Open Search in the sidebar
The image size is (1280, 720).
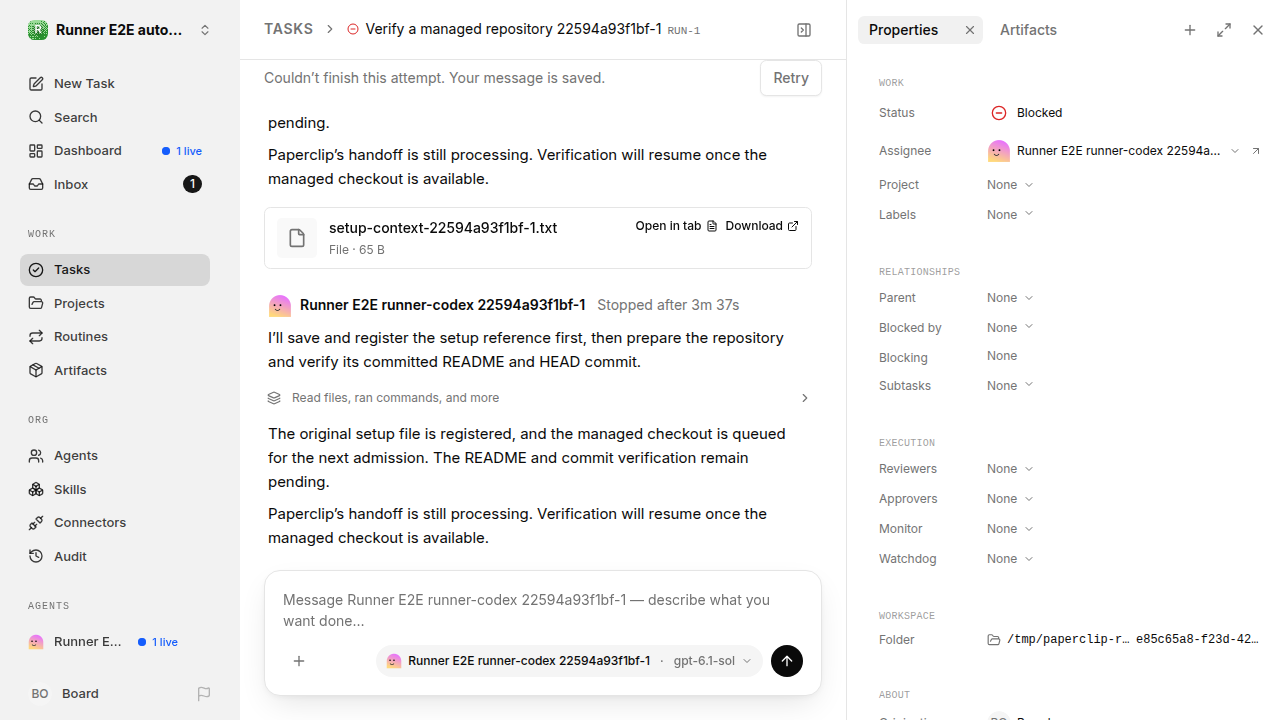(115, 118)
